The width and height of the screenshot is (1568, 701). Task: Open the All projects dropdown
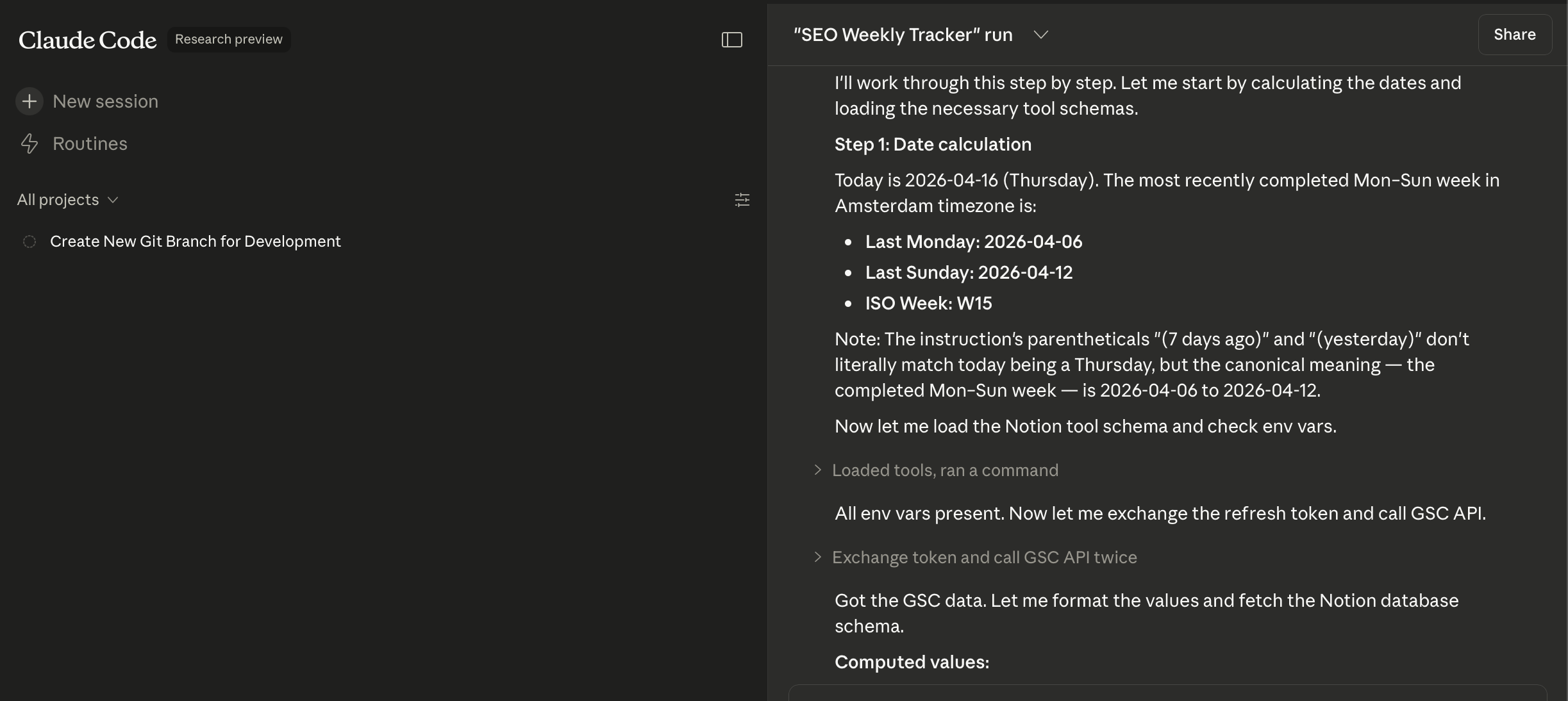[x=67, y=200]
